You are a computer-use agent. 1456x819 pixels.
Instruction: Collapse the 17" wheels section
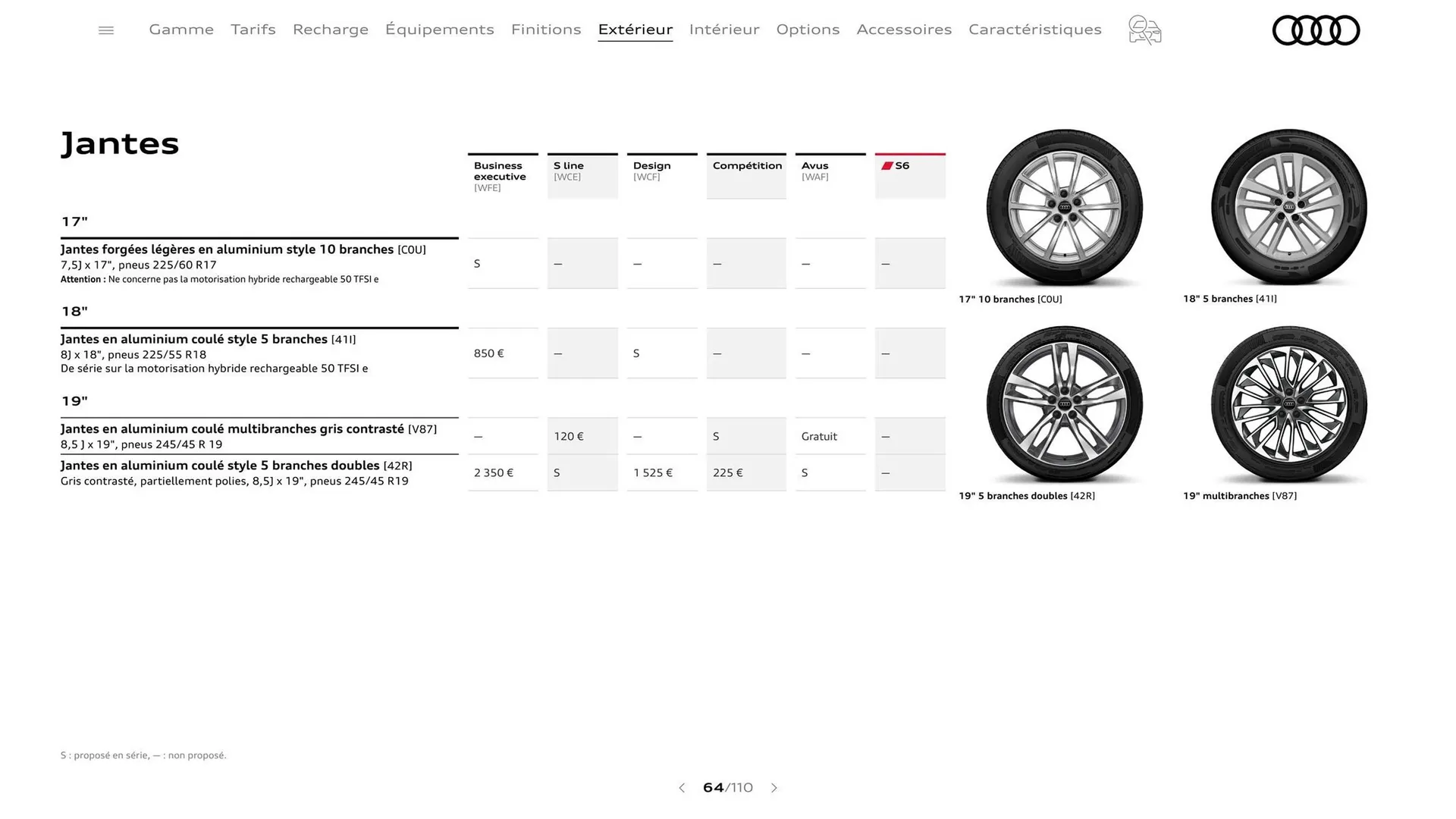point(74,221)
